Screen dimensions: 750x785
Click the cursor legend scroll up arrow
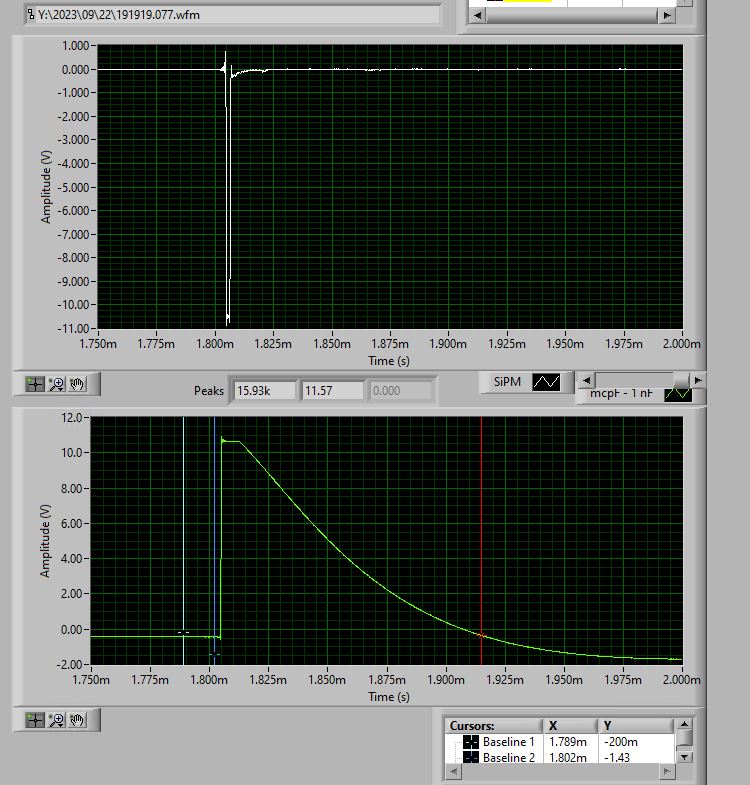coord(684,724)
